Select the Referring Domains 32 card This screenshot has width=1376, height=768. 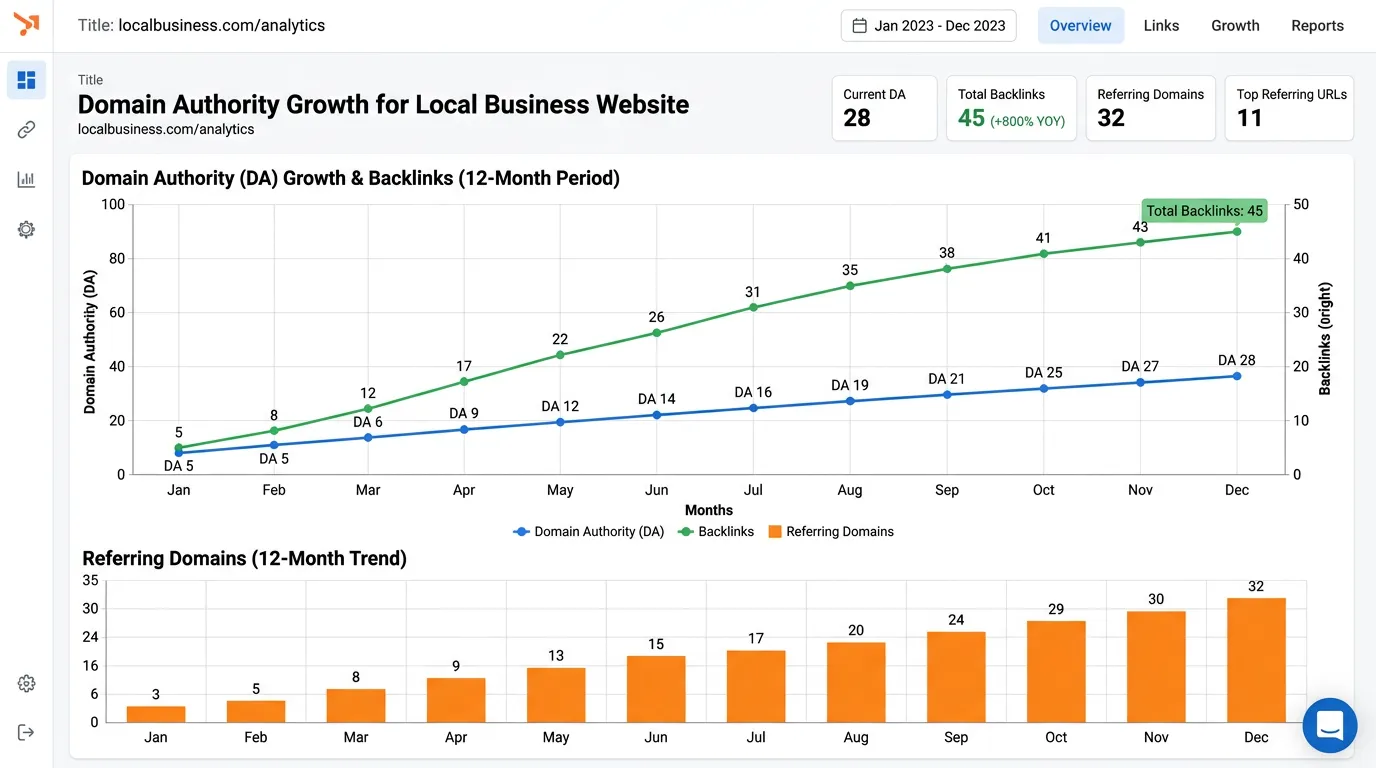tap(1151, 108)
